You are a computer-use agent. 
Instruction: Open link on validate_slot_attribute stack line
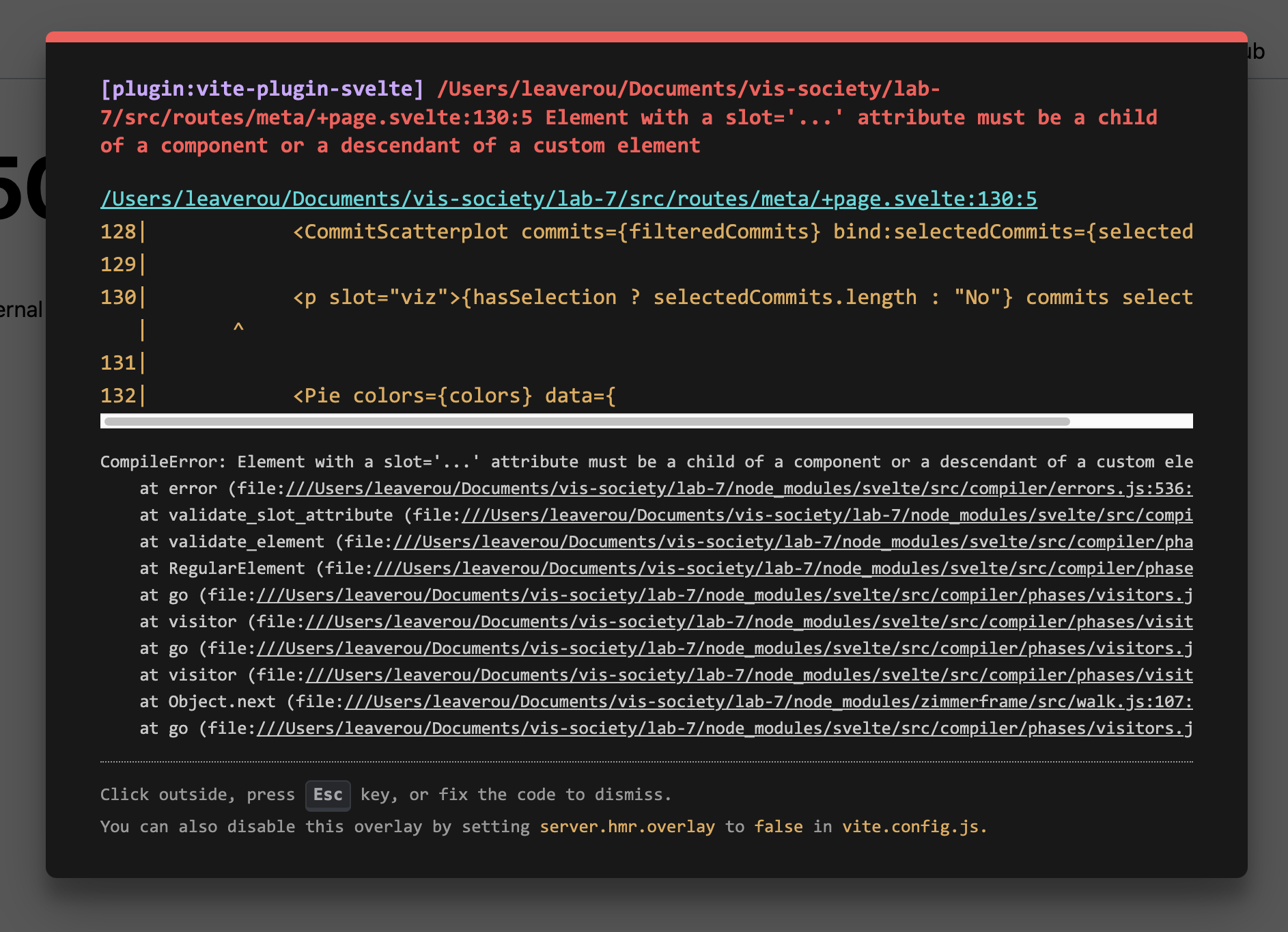tap(826, 515)
